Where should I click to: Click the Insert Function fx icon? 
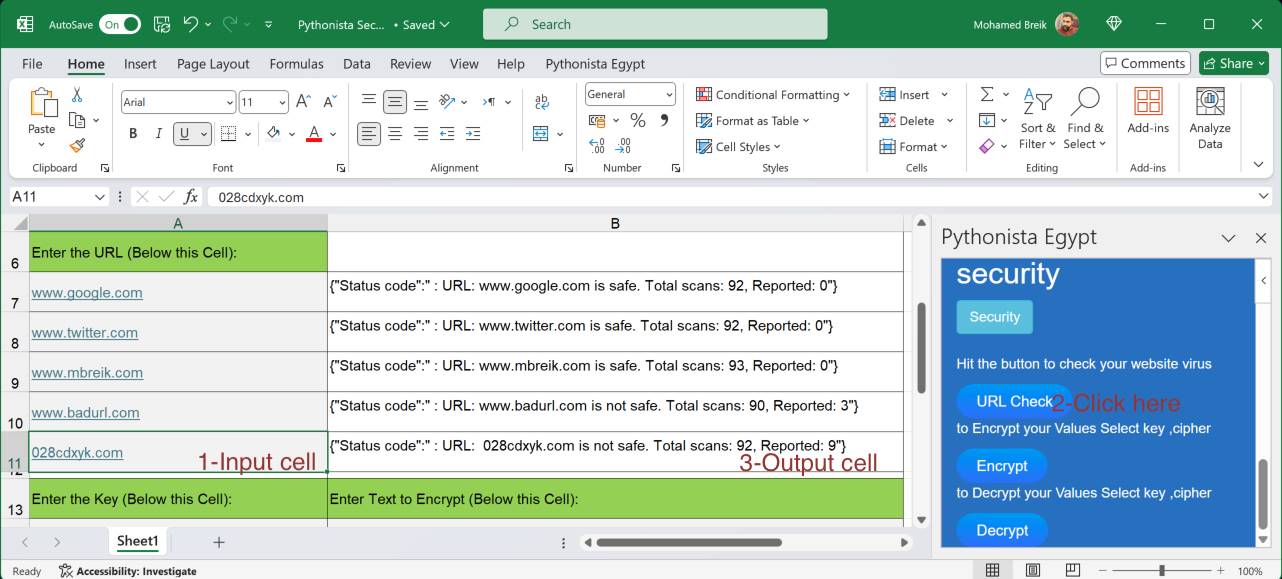(190, 197)
